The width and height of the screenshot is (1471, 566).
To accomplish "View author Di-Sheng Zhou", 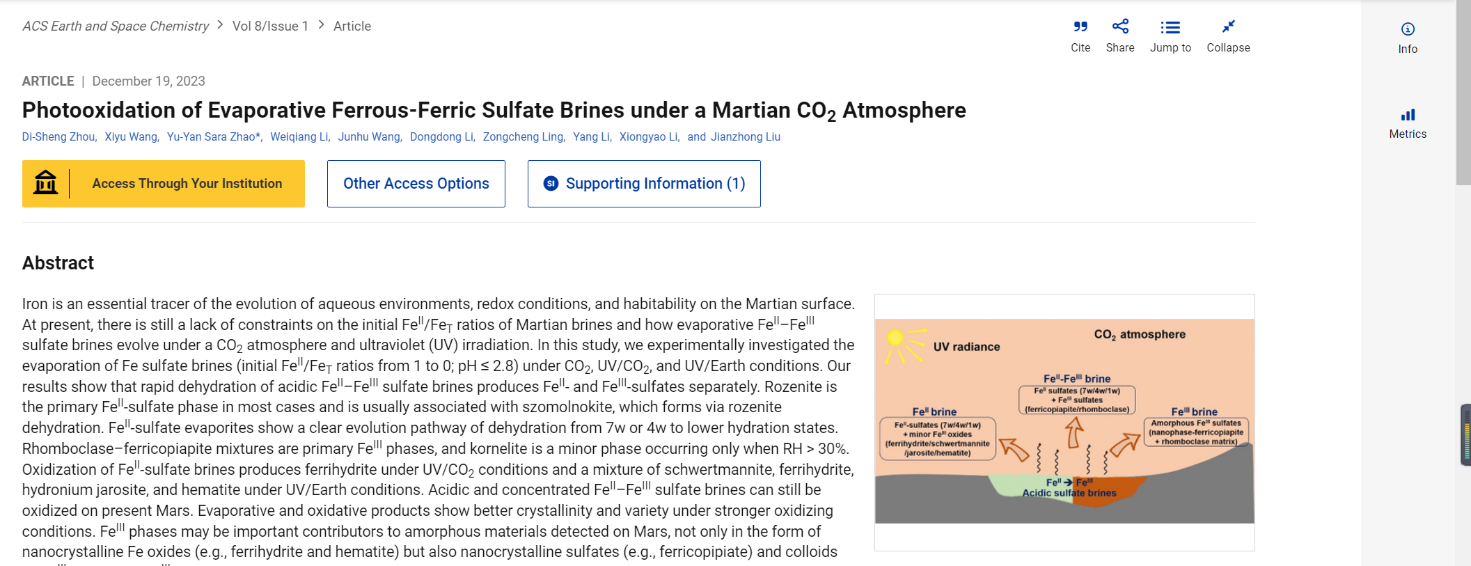I will click(58, 137).
